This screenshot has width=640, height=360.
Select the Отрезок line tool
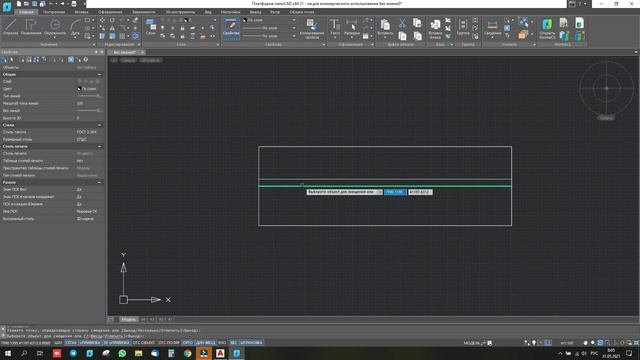pyautogui.click(x=11, y=27)
